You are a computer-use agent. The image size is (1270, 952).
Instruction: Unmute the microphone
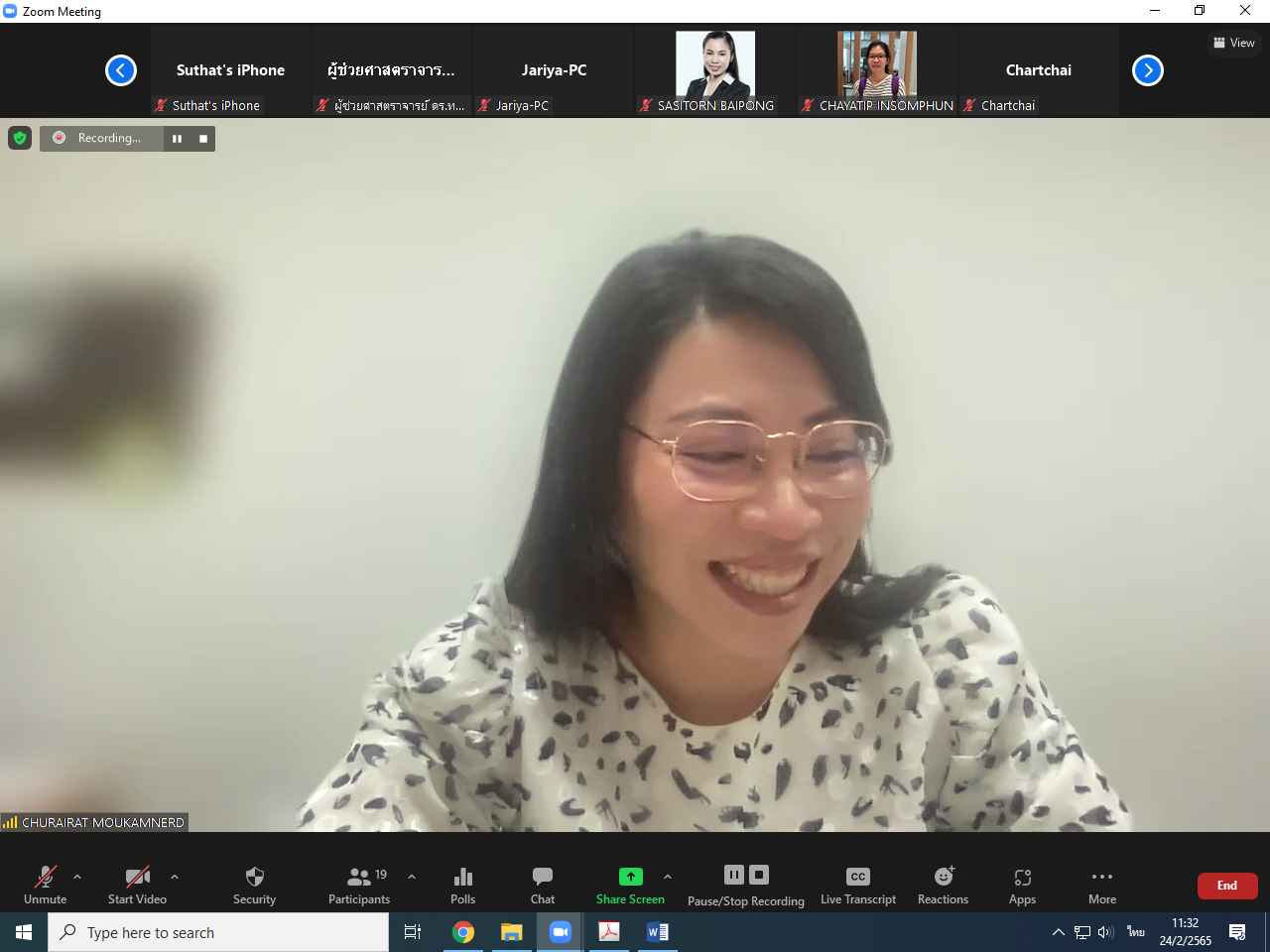(46, 885)
